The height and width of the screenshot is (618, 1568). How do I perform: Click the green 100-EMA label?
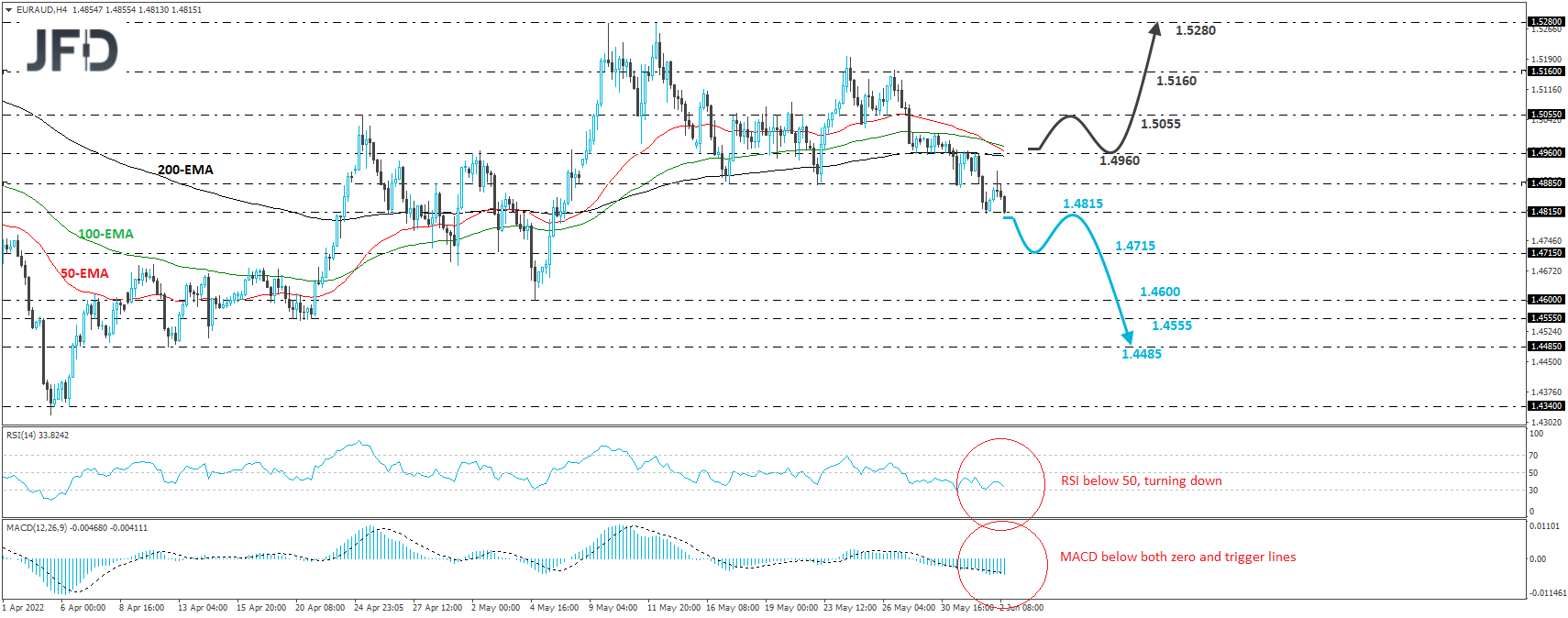pos(105,234)
